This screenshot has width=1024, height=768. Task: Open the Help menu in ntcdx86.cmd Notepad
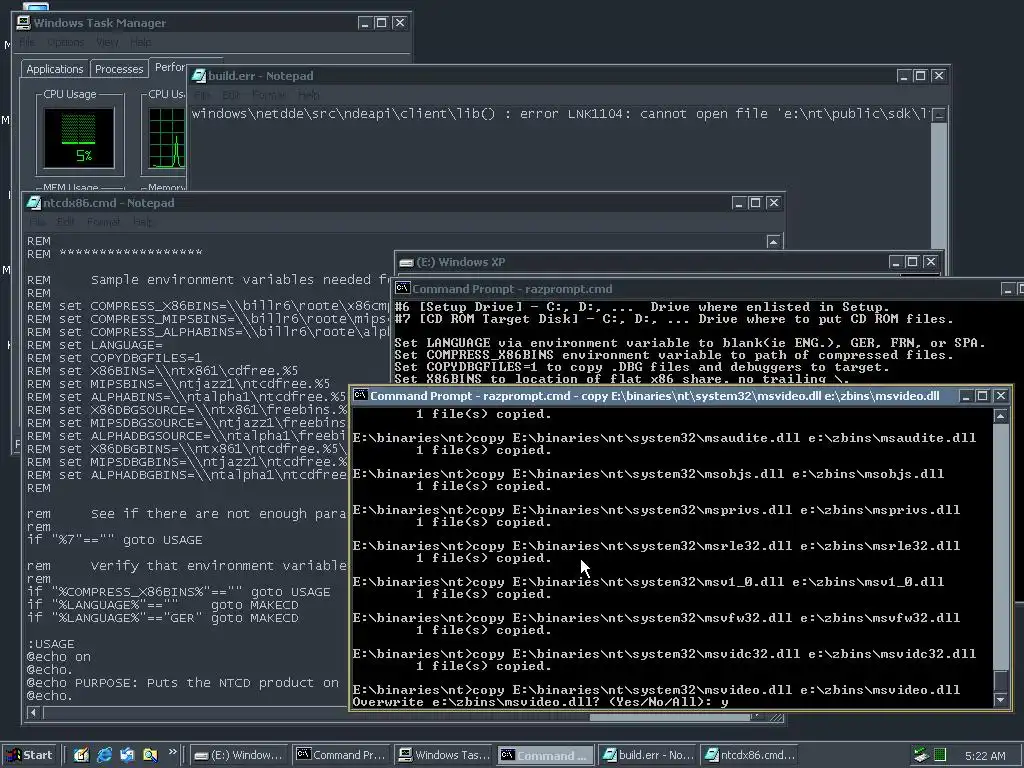point(142,222)
